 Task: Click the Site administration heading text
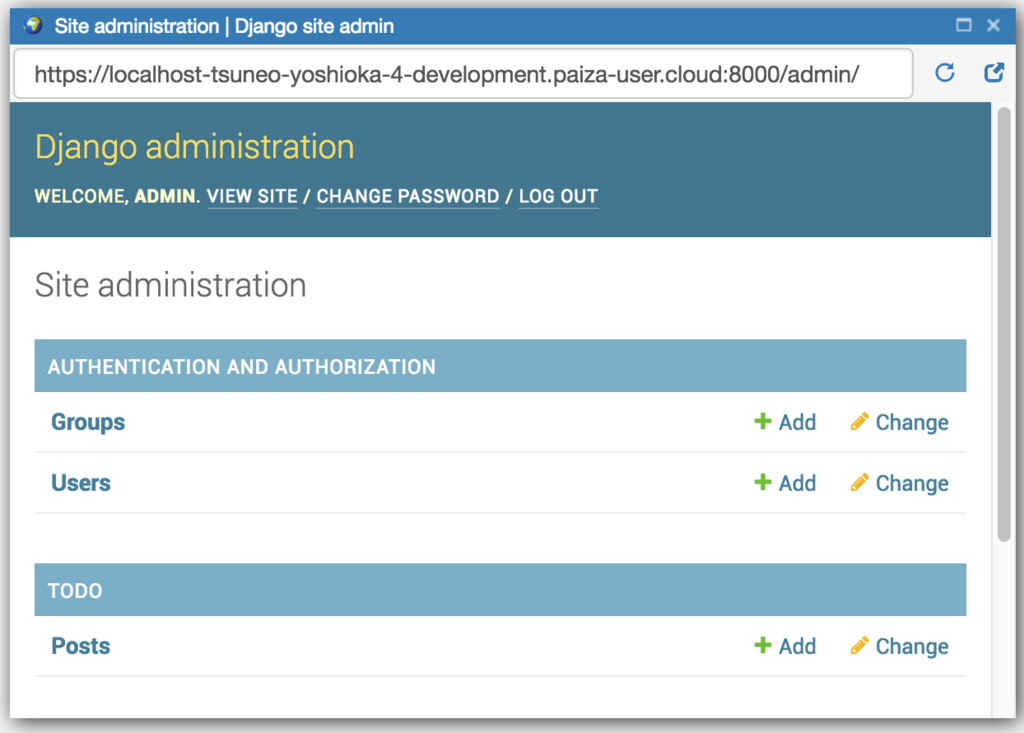coord(170,285)
